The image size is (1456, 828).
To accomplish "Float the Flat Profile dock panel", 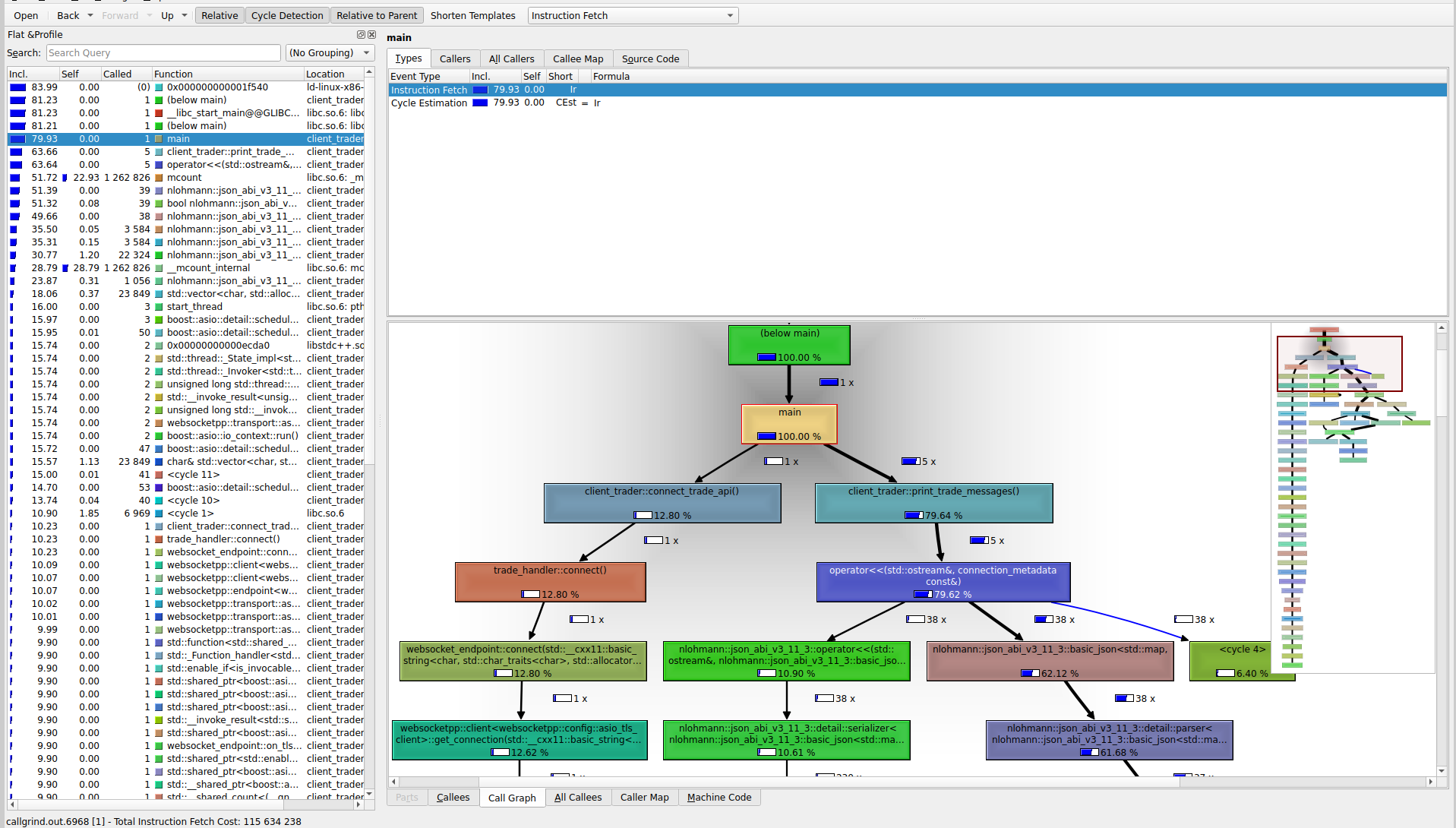I will tap(361, 35).
